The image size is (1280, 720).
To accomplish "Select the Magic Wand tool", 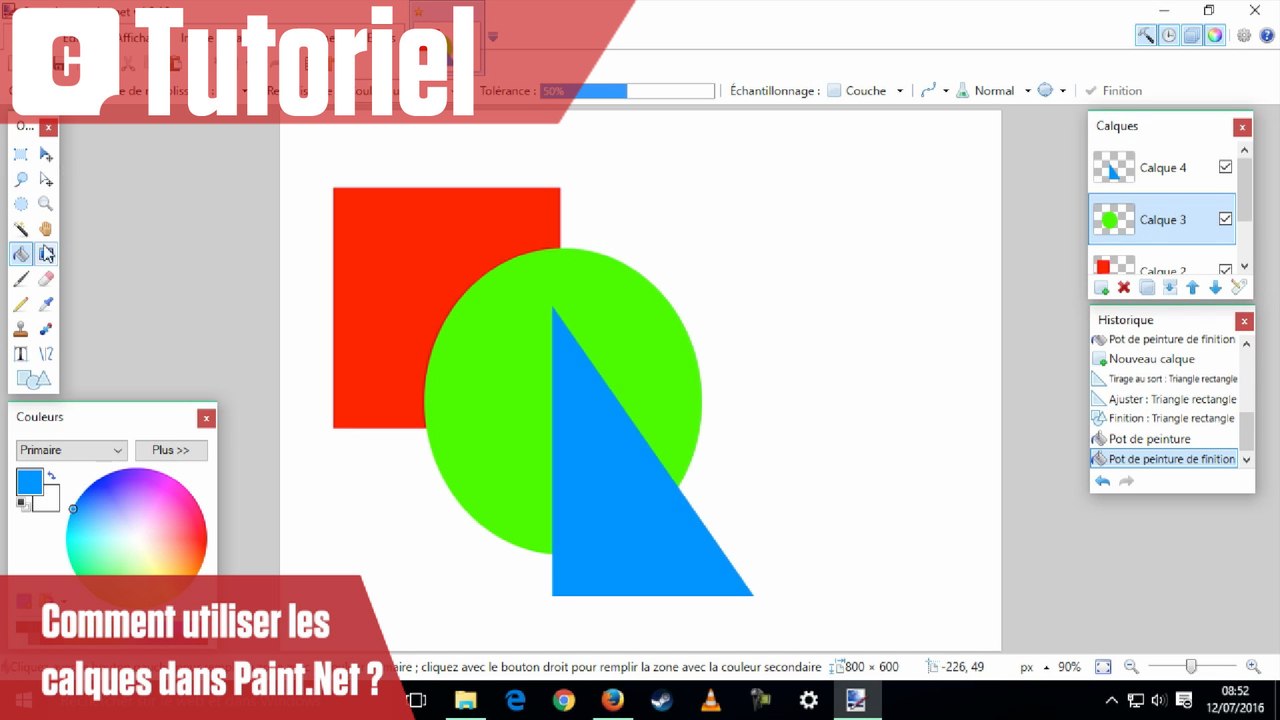I will 20,229.
